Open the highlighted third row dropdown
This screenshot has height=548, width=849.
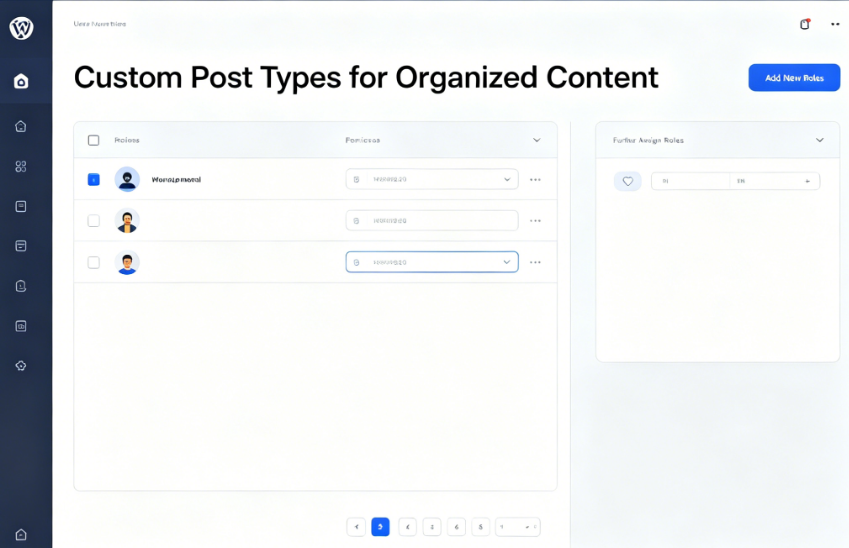(x=432, y=262)
